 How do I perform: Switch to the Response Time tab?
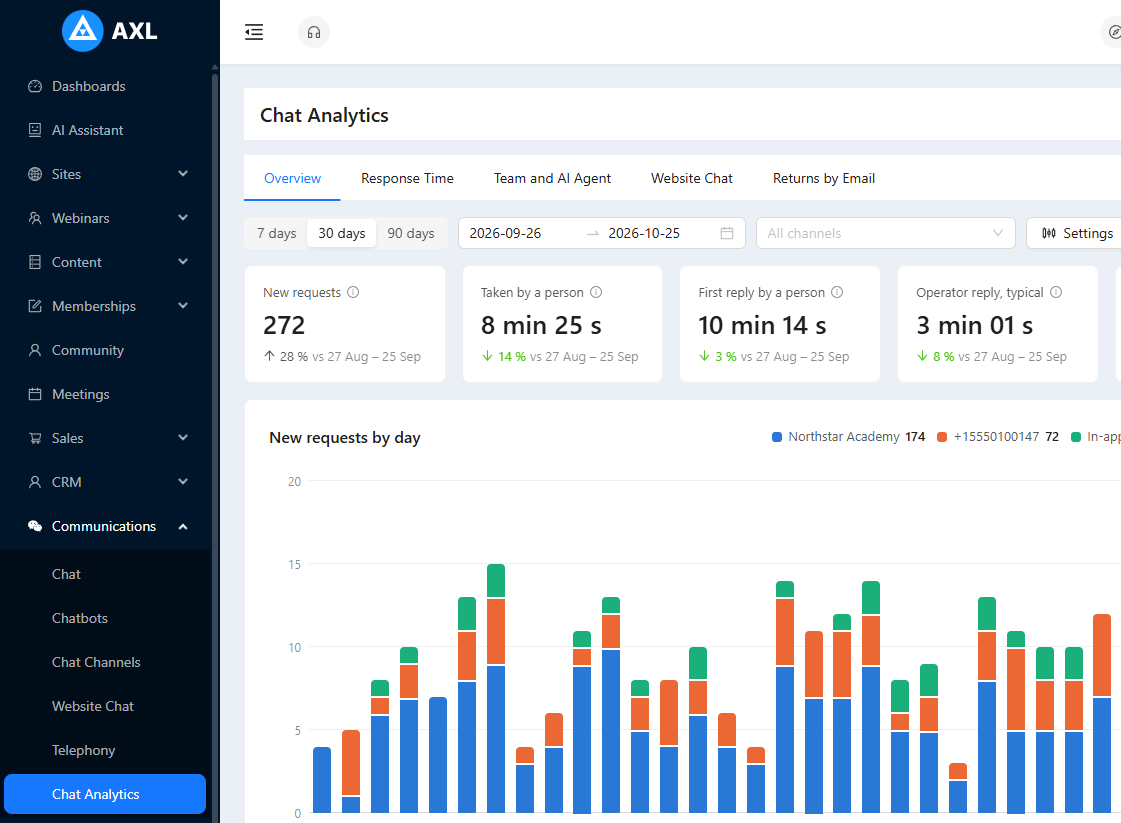[x=408, y=178]
